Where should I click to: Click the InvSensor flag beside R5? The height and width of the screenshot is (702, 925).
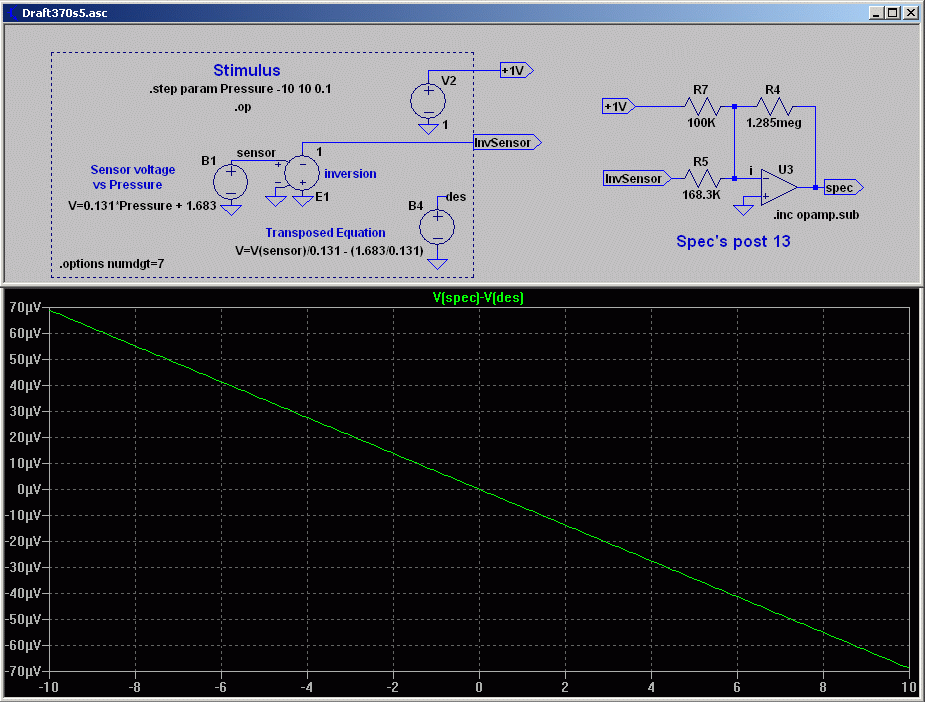637,178
